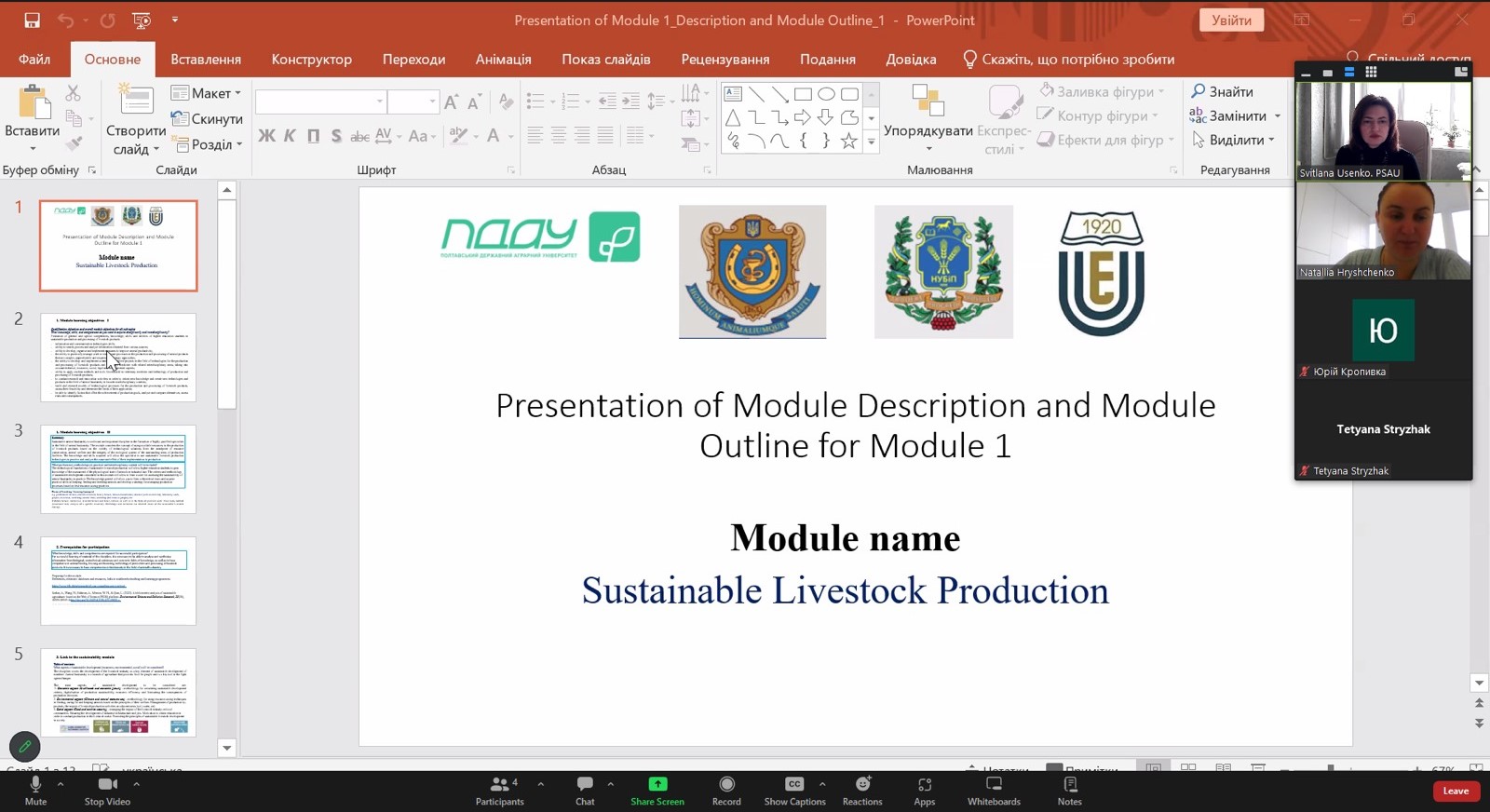1490x812 pixels.
Task: Open the font name combo box
Action: [320, 101]
